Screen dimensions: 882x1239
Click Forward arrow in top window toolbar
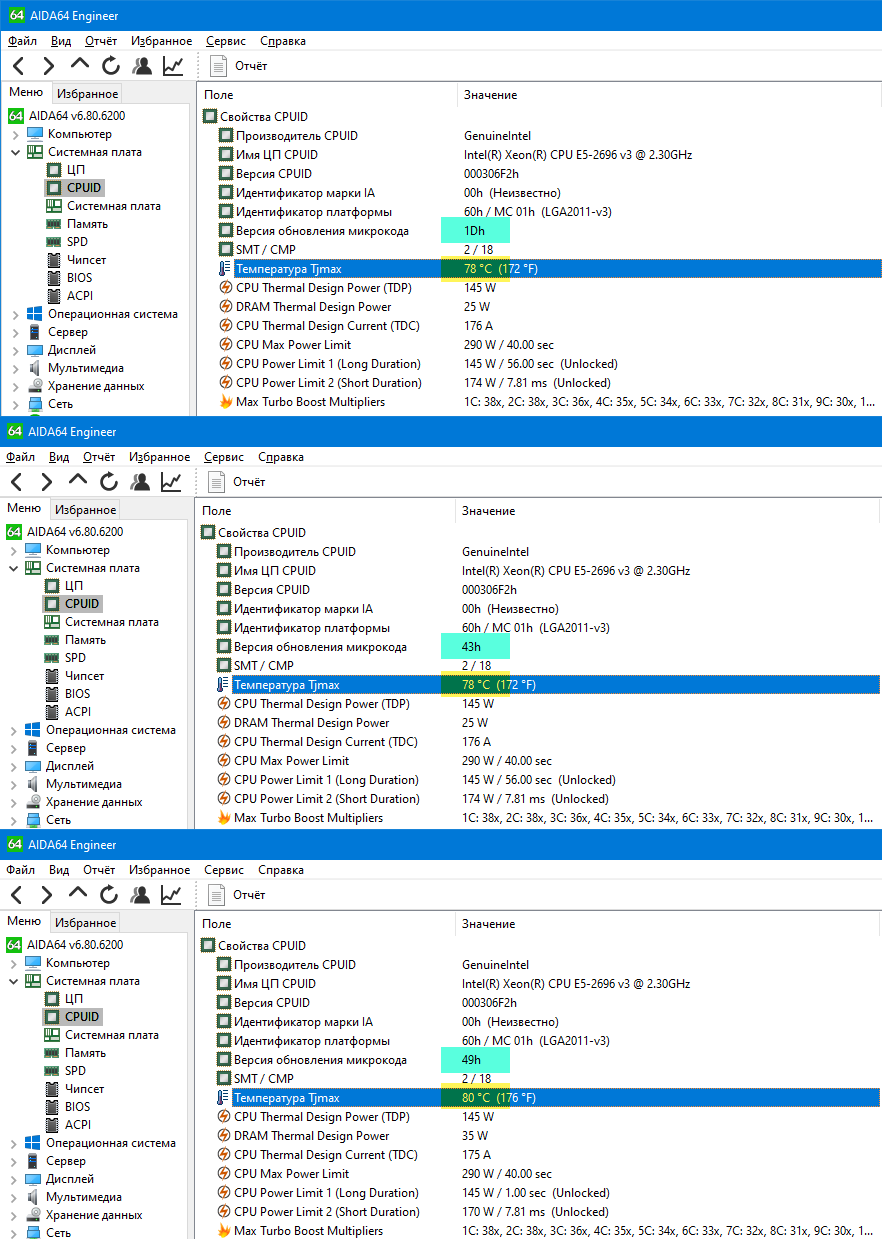pos(48,66)
